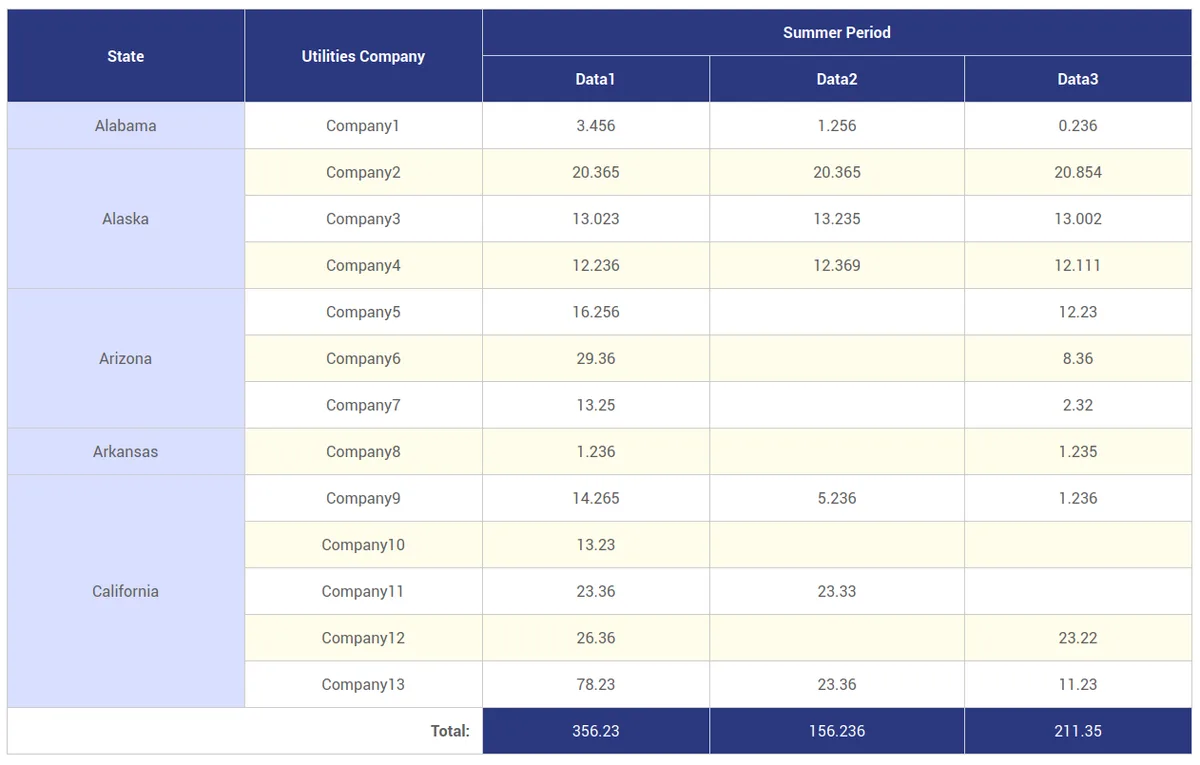Click value 13.235 for Company3
The image size is (1200, 765).
(x=837, y=219)
